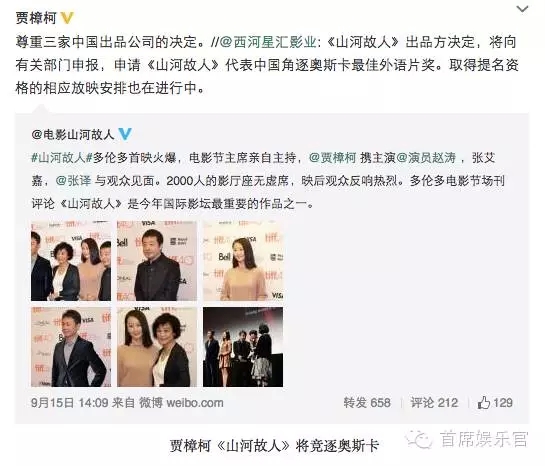Open thumbnail of man in black suit
This screenshot has height=466, width=545.
coord(157,261)
